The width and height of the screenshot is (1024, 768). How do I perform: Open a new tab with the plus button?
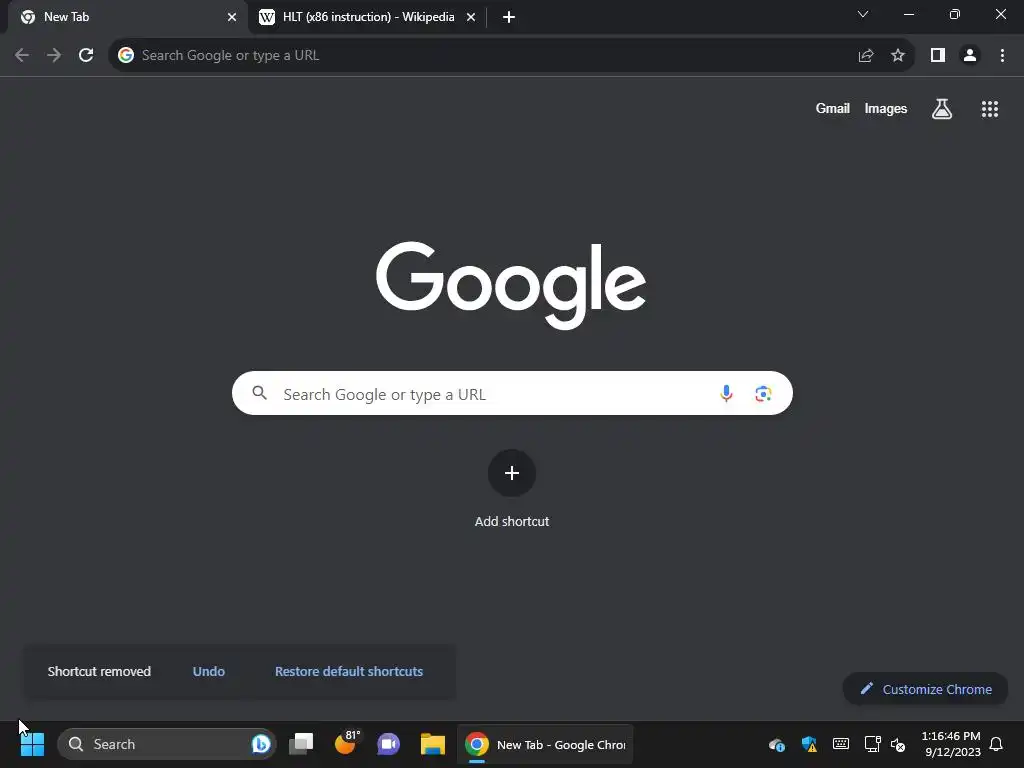click(509, 17)
